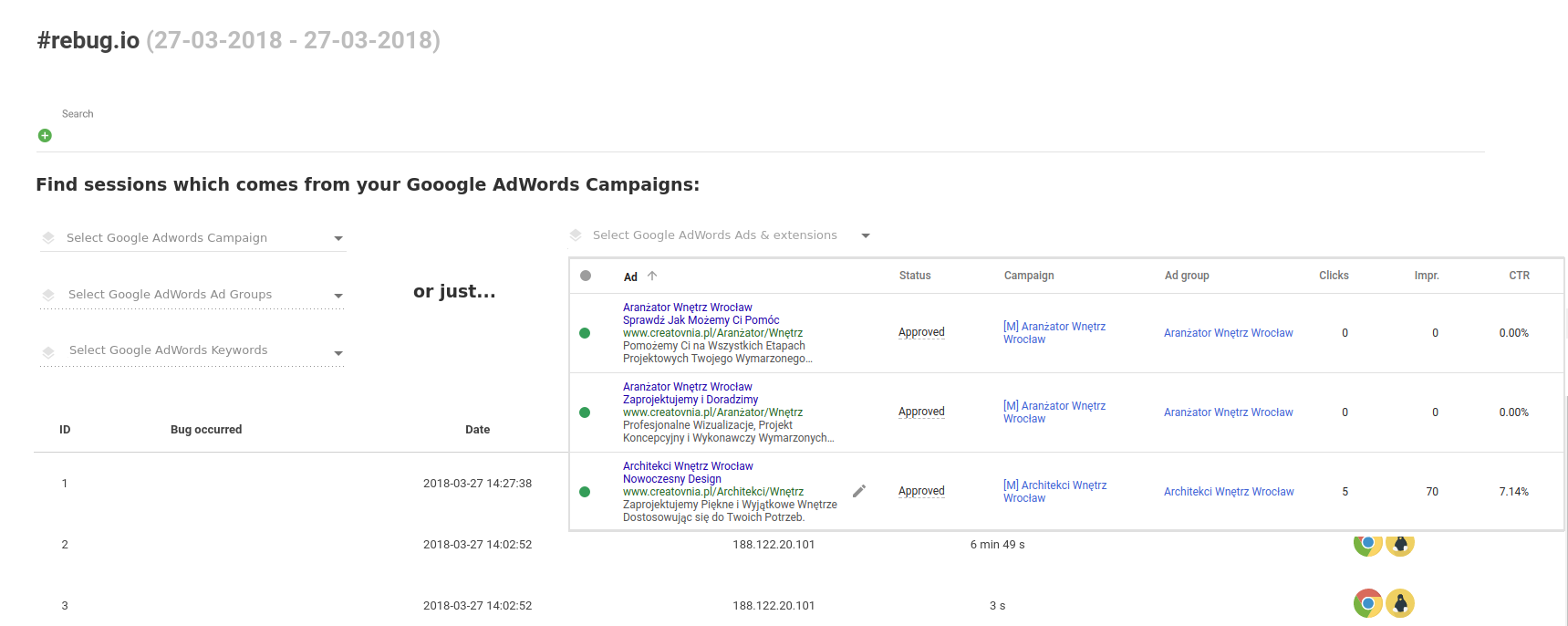Click Approved status of Sprawdź Jak Możemy ad
This screenshot has height=626, width=1568.
click(921, 332)
